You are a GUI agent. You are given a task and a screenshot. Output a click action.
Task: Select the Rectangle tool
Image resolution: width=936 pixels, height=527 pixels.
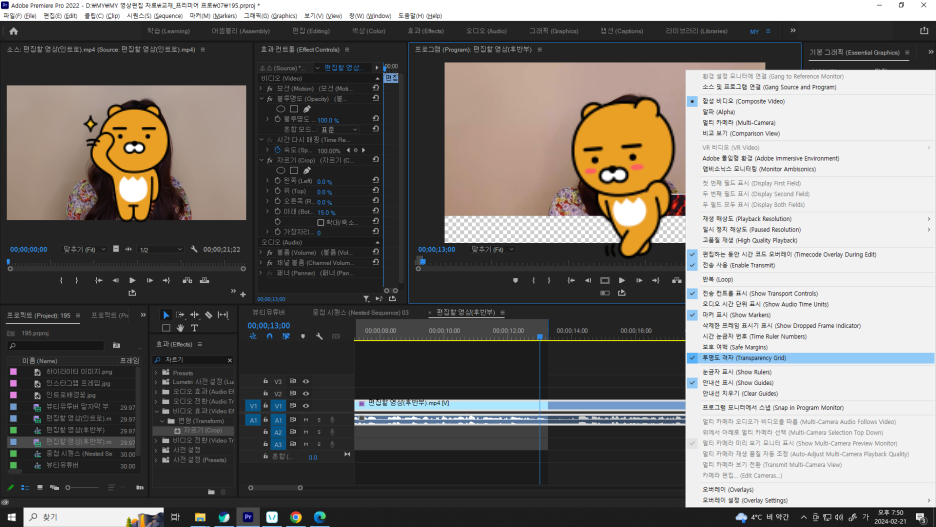click(166, 328)
